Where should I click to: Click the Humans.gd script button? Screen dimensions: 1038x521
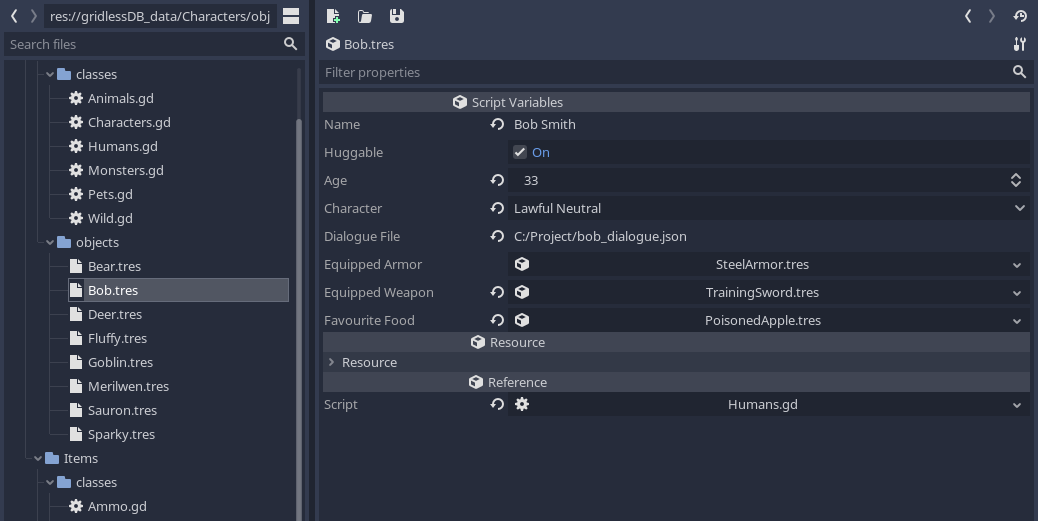coord(762,405)
